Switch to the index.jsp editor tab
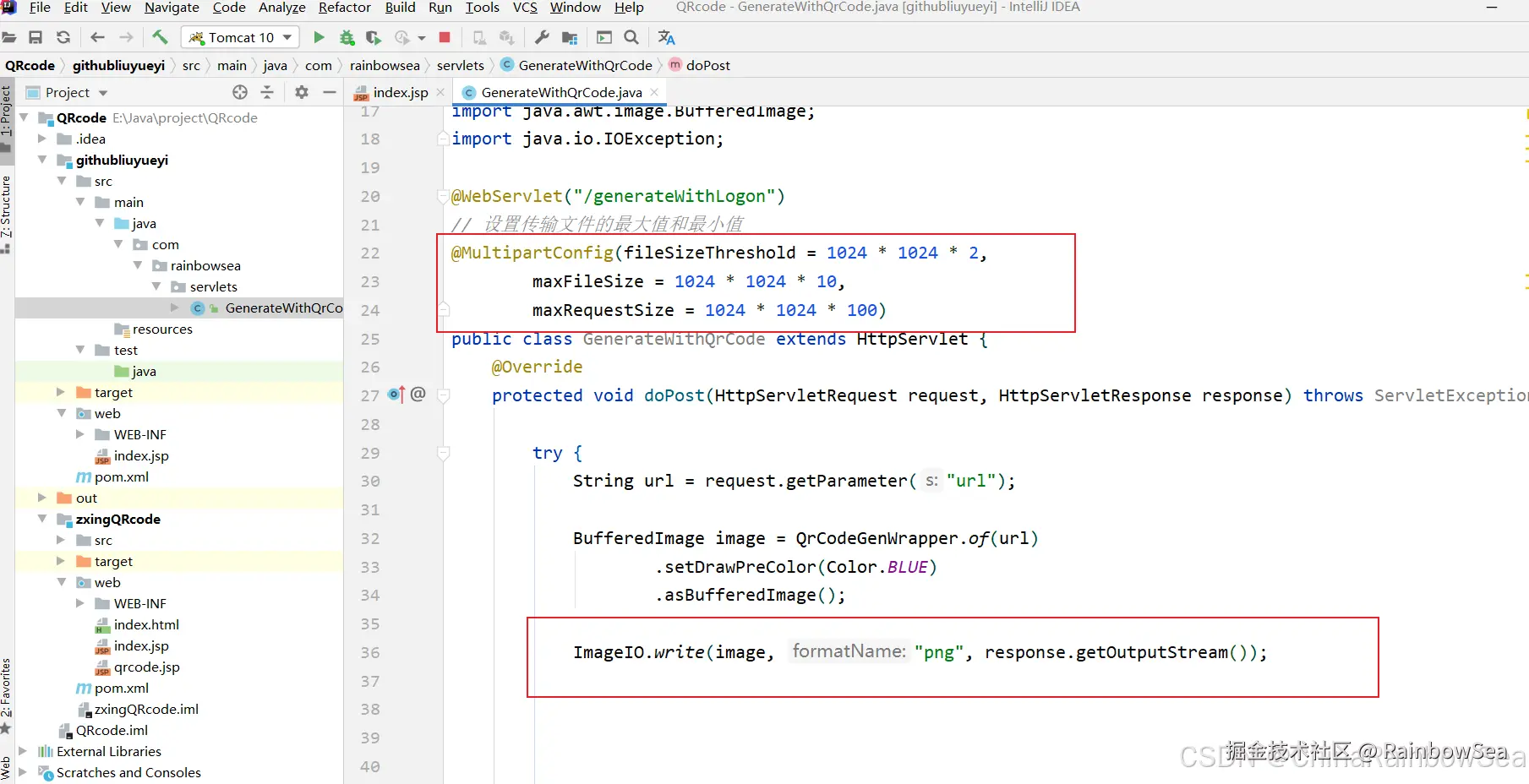This screenshot has height=784, width=1529. pyautogui.click(x=401, y=92)
